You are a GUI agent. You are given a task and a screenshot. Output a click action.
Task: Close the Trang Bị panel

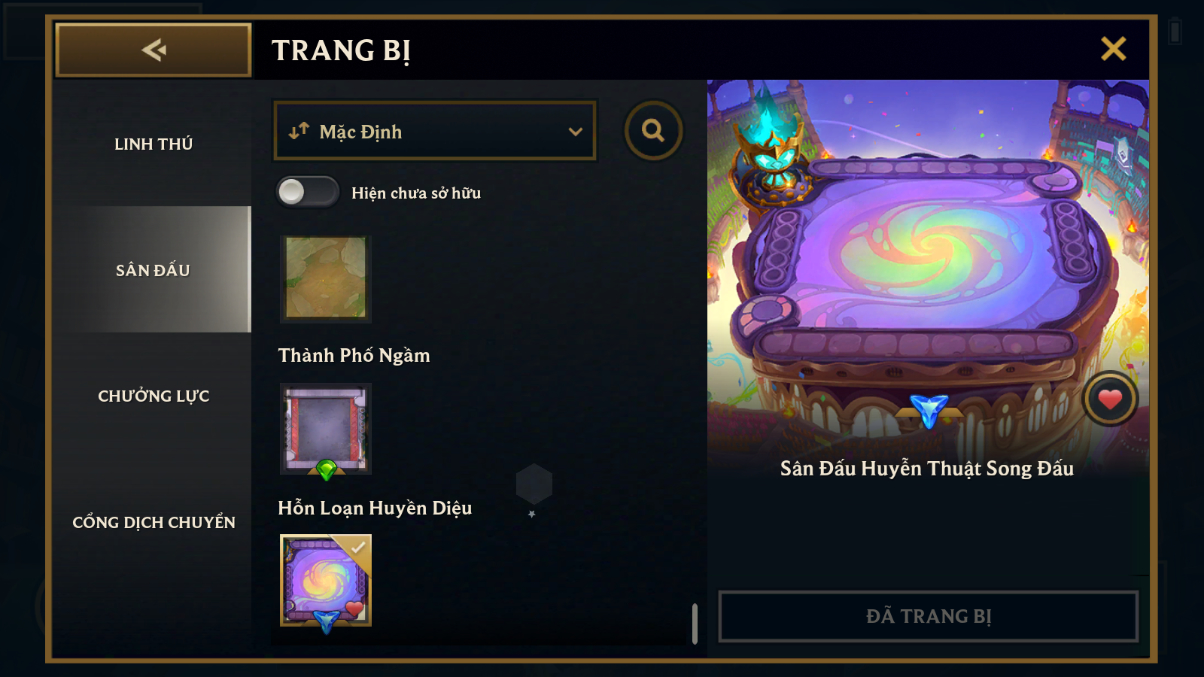tap(1113, 49)
